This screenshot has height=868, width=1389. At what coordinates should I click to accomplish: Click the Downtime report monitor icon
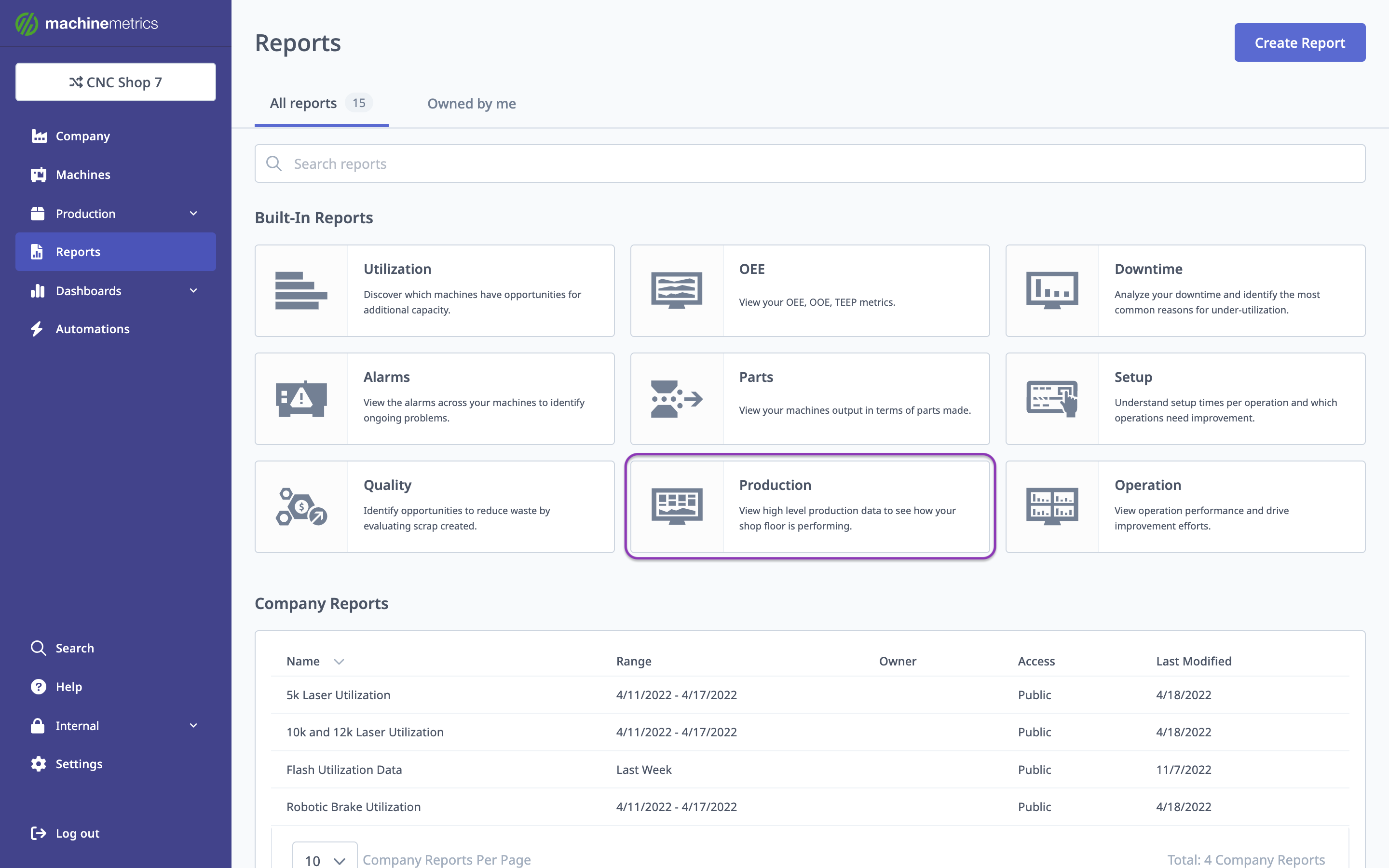1052,290
